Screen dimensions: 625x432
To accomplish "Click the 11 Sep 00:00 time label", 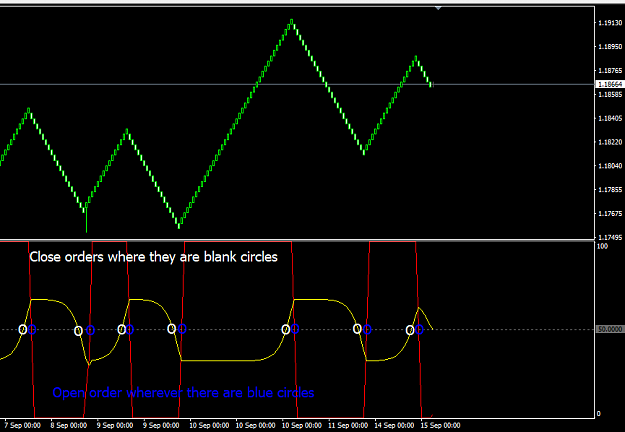I will tap(348, 425).
